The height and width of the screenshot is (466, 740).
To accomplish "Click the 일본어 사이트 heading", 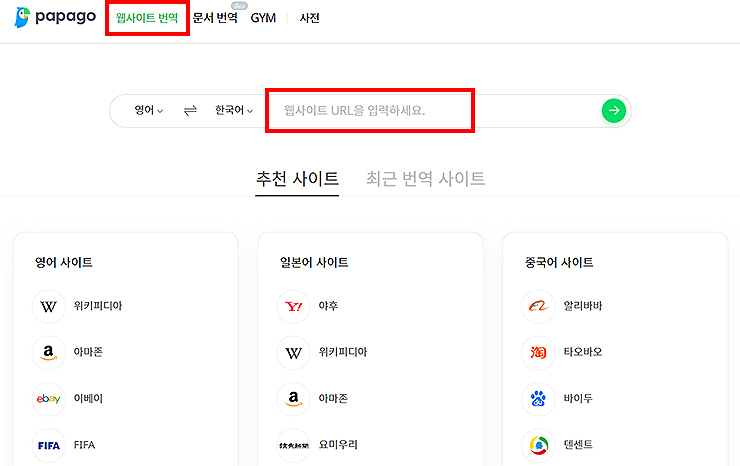I will [314, 263].
